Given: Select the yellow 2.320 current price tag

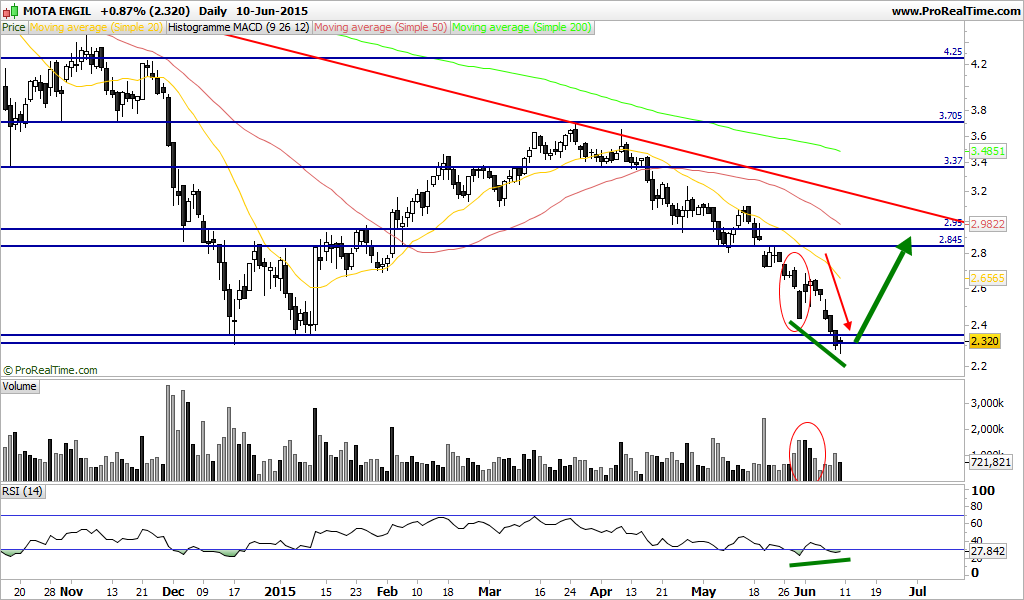Looking at the screenshot, I should (985, 341).
